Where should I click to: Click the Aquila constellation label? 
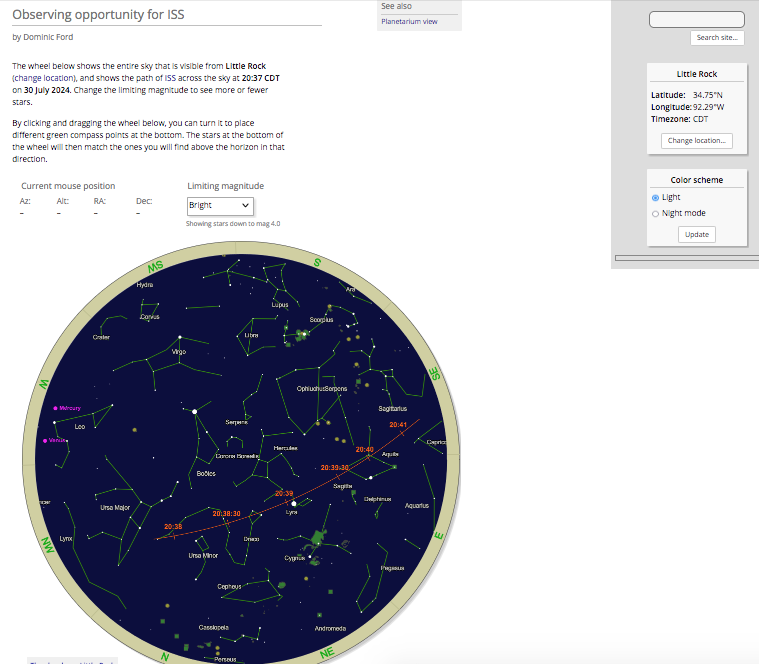tap(390, 454)
